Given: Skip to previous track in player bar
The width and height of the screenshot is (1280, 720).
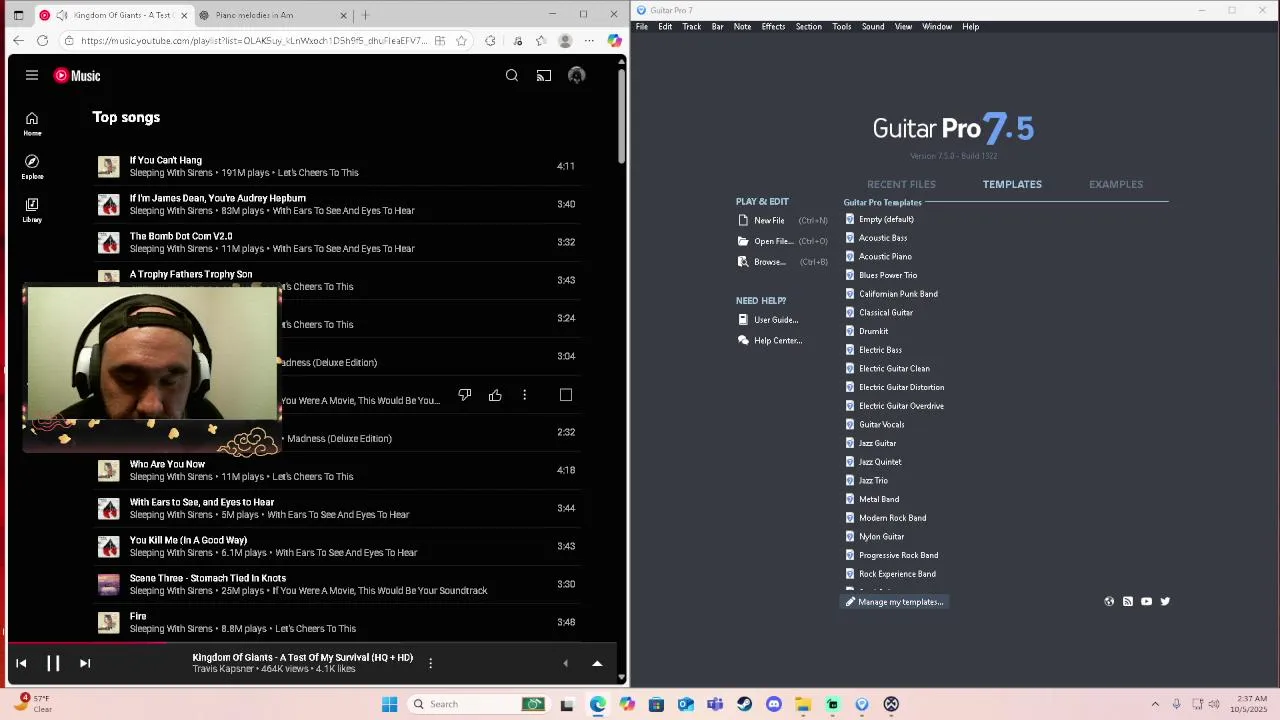Looking at the screenshot, I should 21,663.
